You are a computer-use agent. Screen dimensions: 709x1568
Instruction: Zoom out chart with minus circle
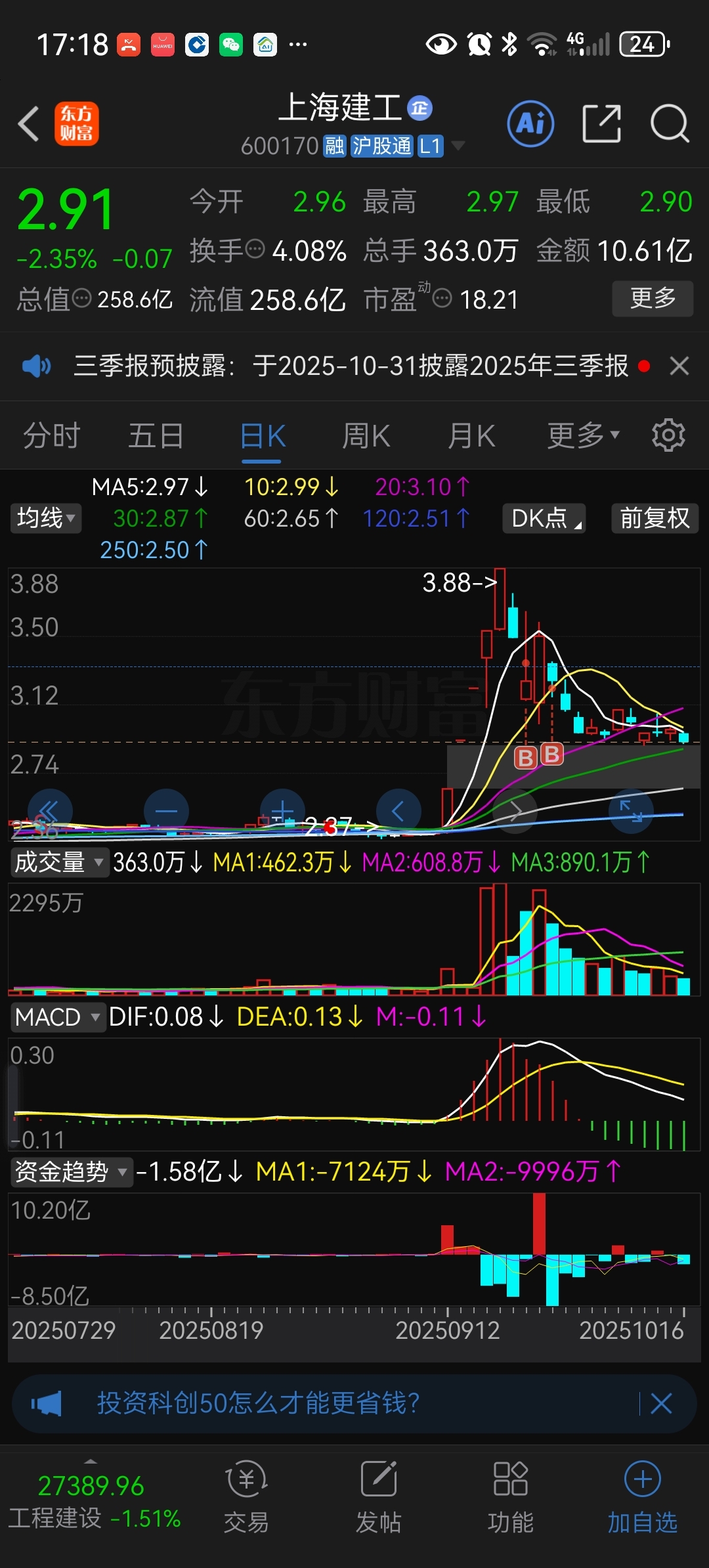pos(166,812)
